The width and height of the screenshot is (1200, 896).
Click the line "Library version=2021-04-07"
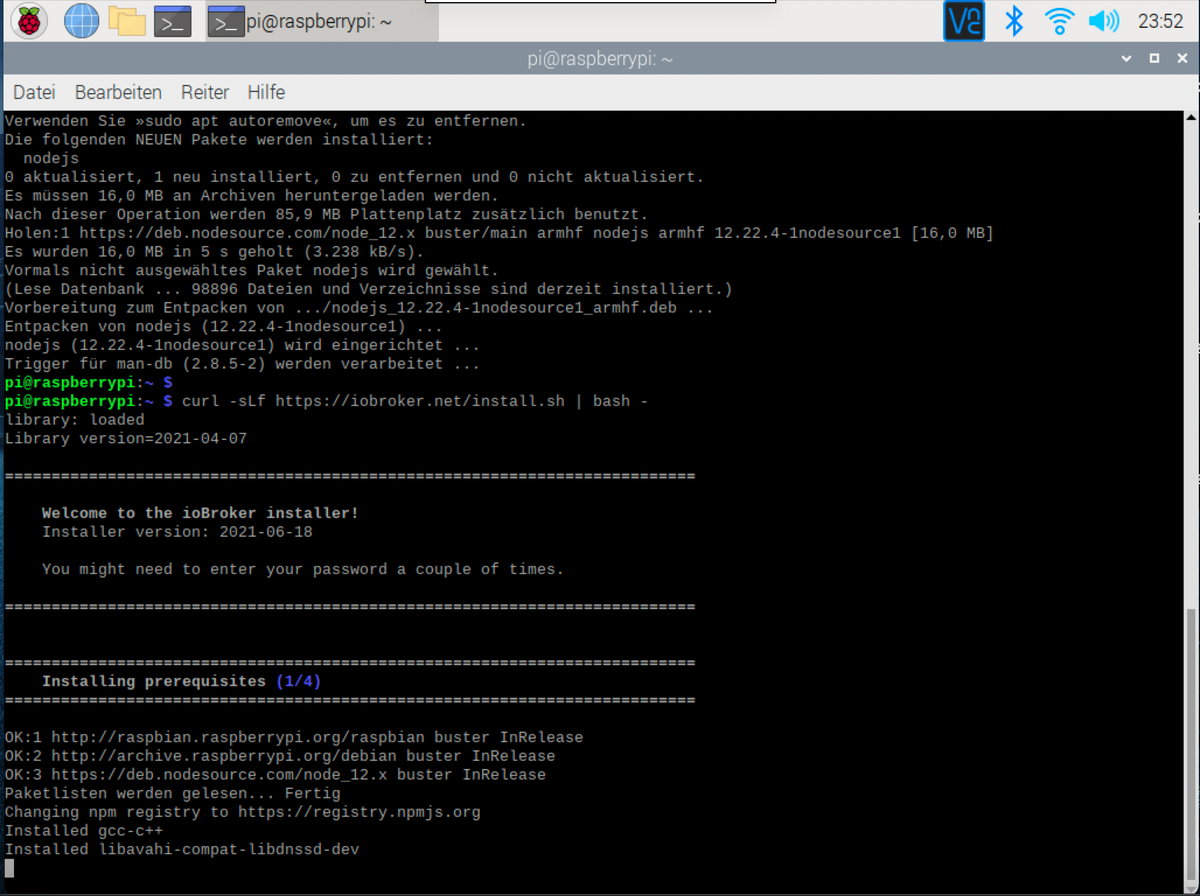point(126,439)
